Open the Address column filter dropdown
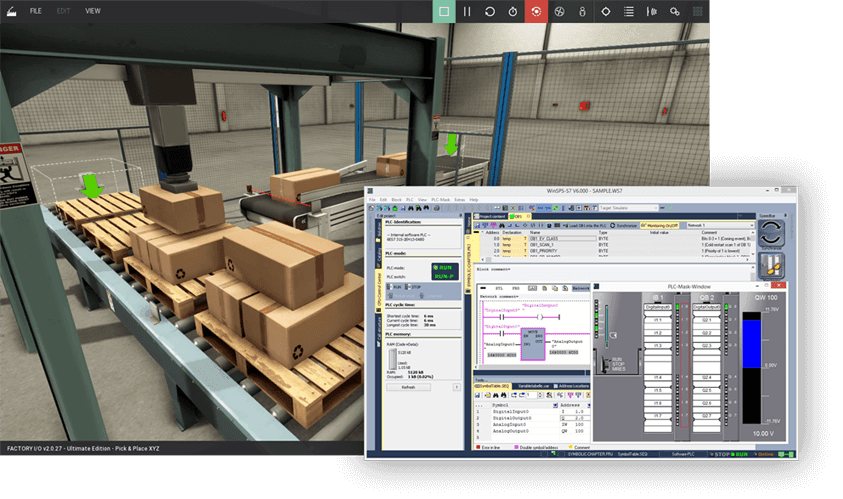 (x=589, y=405)
